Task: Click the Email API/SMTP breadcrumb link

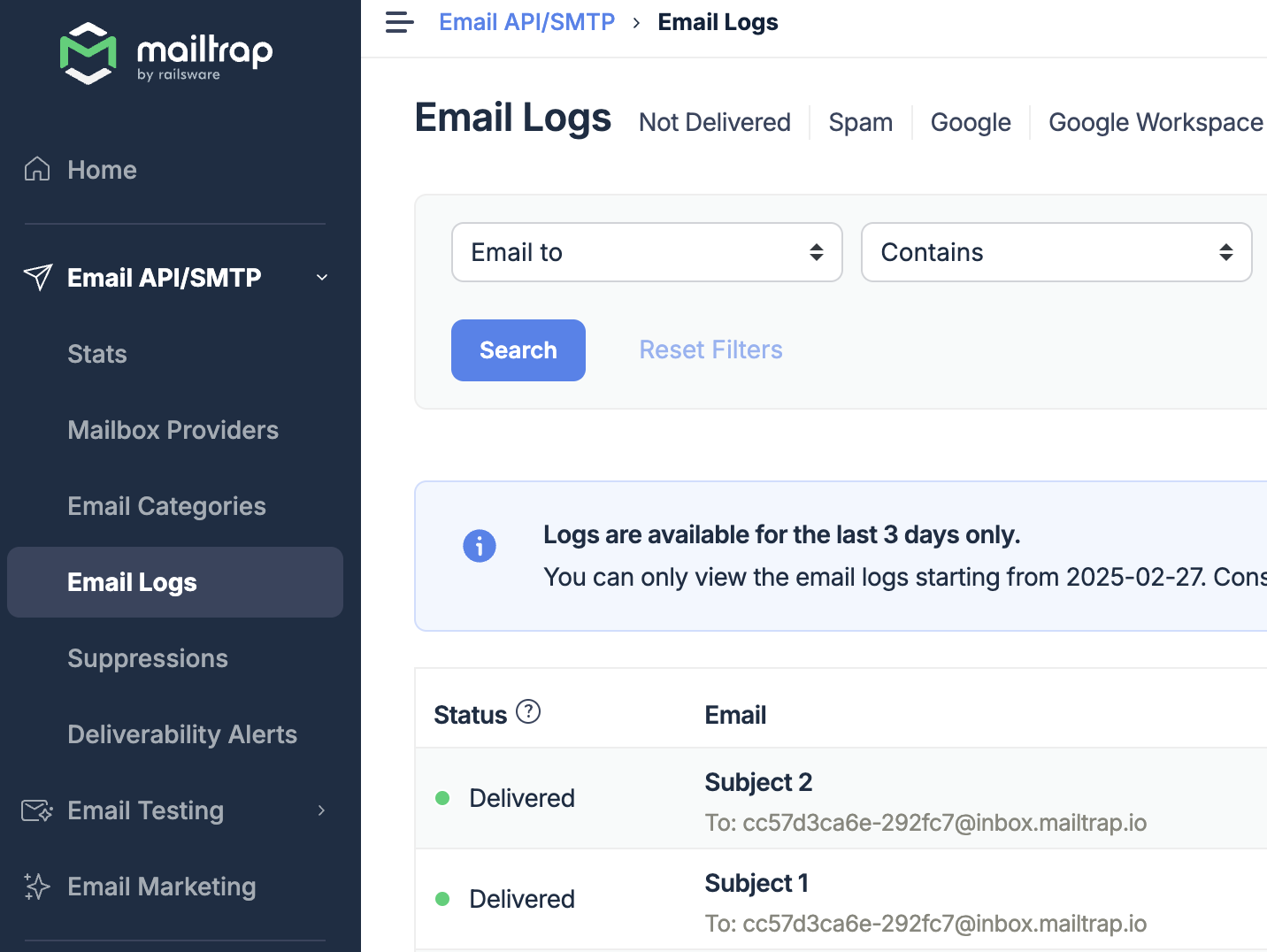Action: [527, 22]
